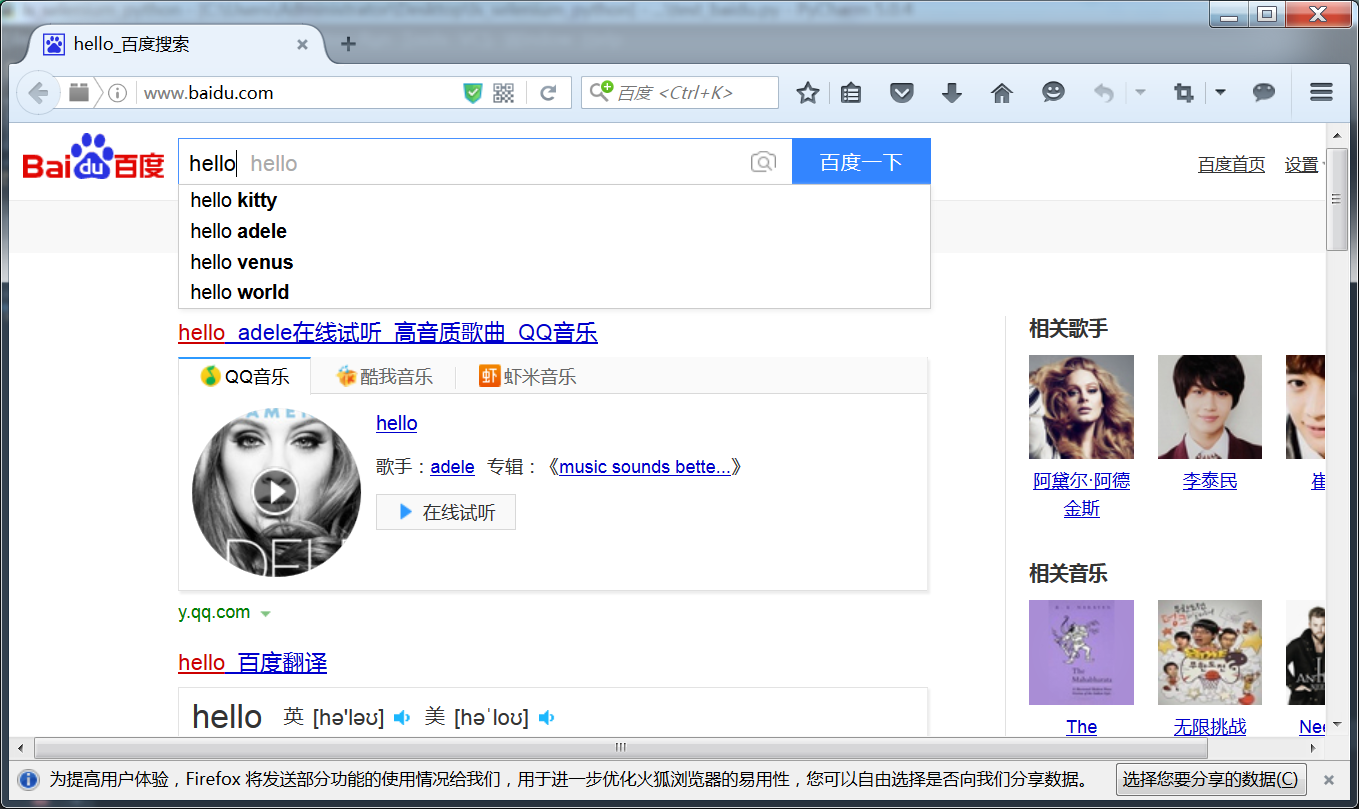Expand the y.qq.com green dropdown arrow

265,614
